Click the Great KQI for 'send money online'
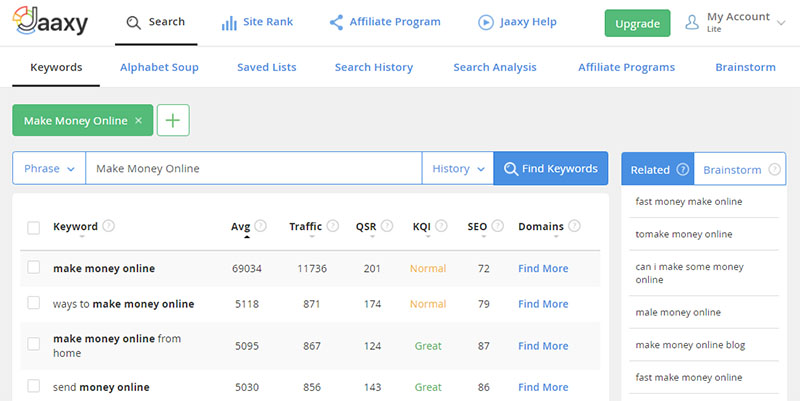This screenshot has width=800, height=401. [428, 387]
